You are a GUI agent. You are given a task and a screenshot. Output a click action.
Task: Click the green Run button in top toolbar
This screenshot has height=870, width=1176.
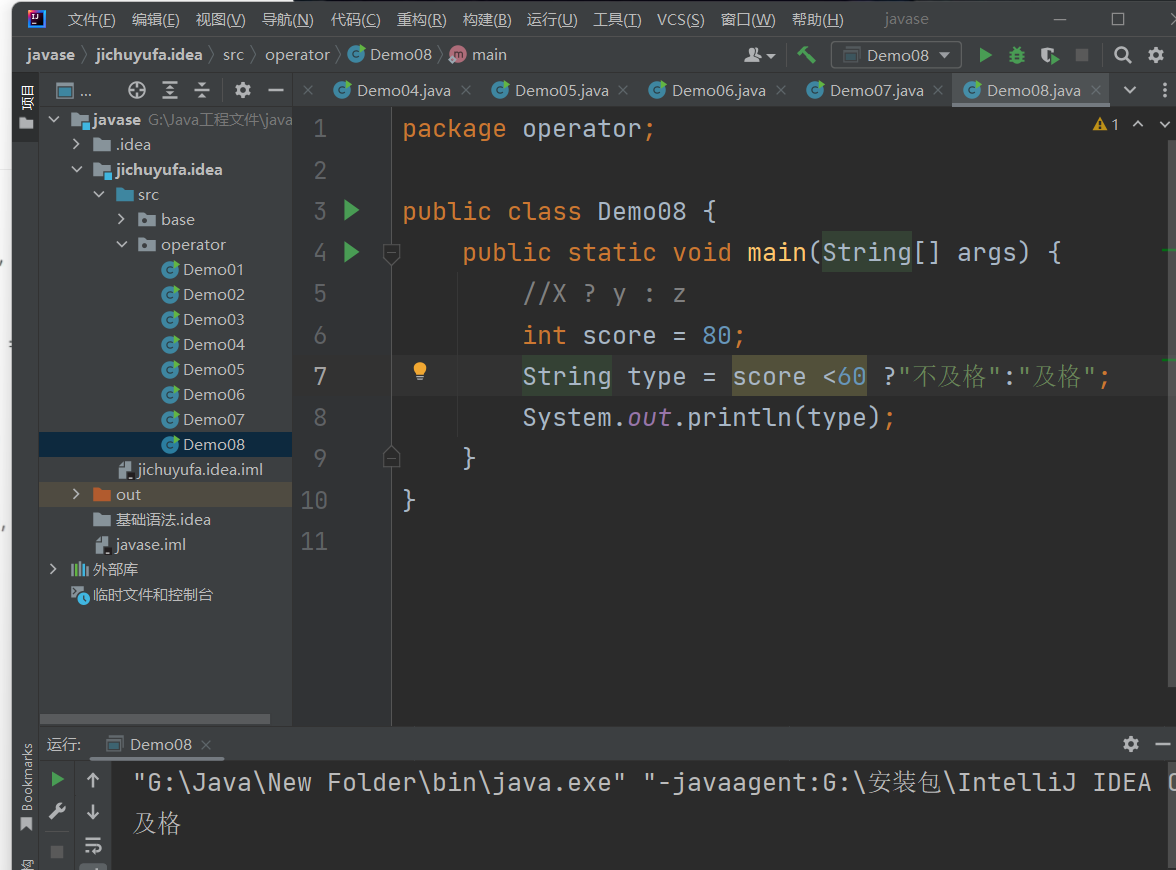click(x=985, y=55)
